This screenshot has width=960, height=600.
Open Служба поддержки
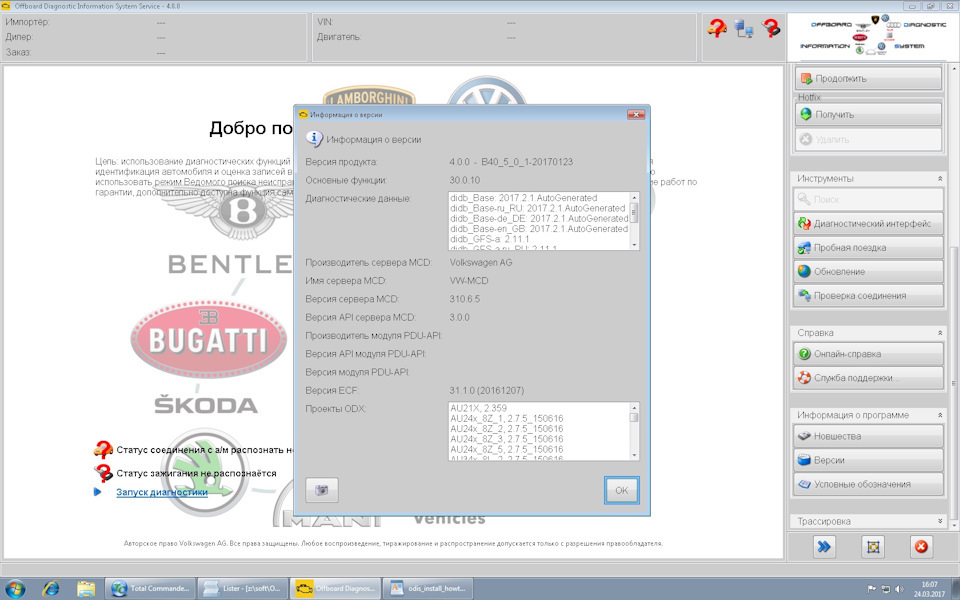868,378
